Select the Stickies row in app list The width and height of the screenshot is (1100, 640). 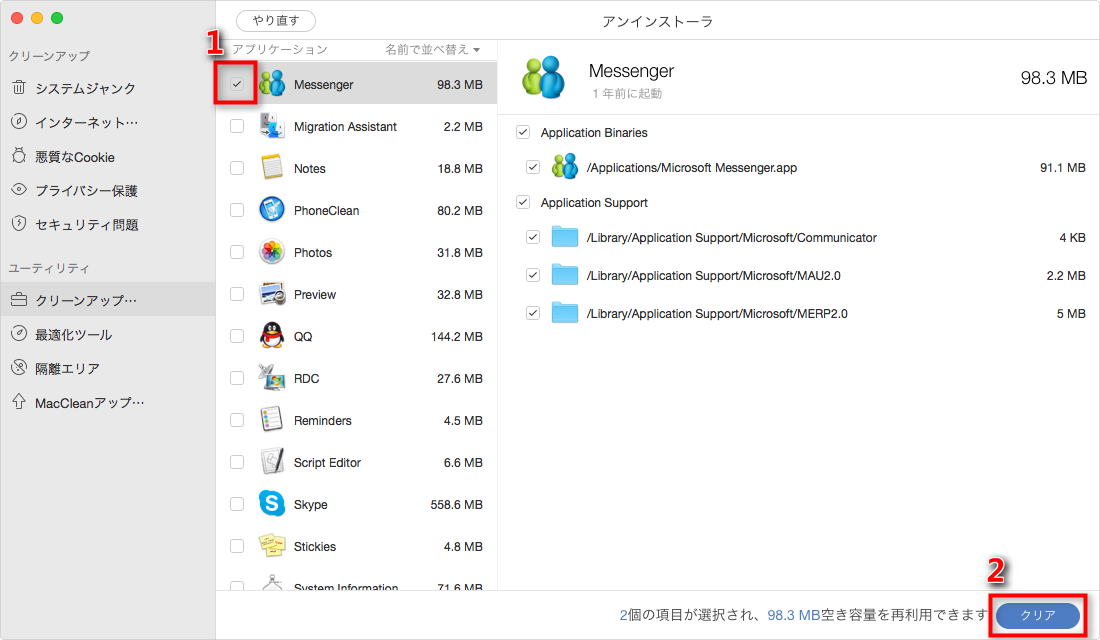(x=356, y=546)
